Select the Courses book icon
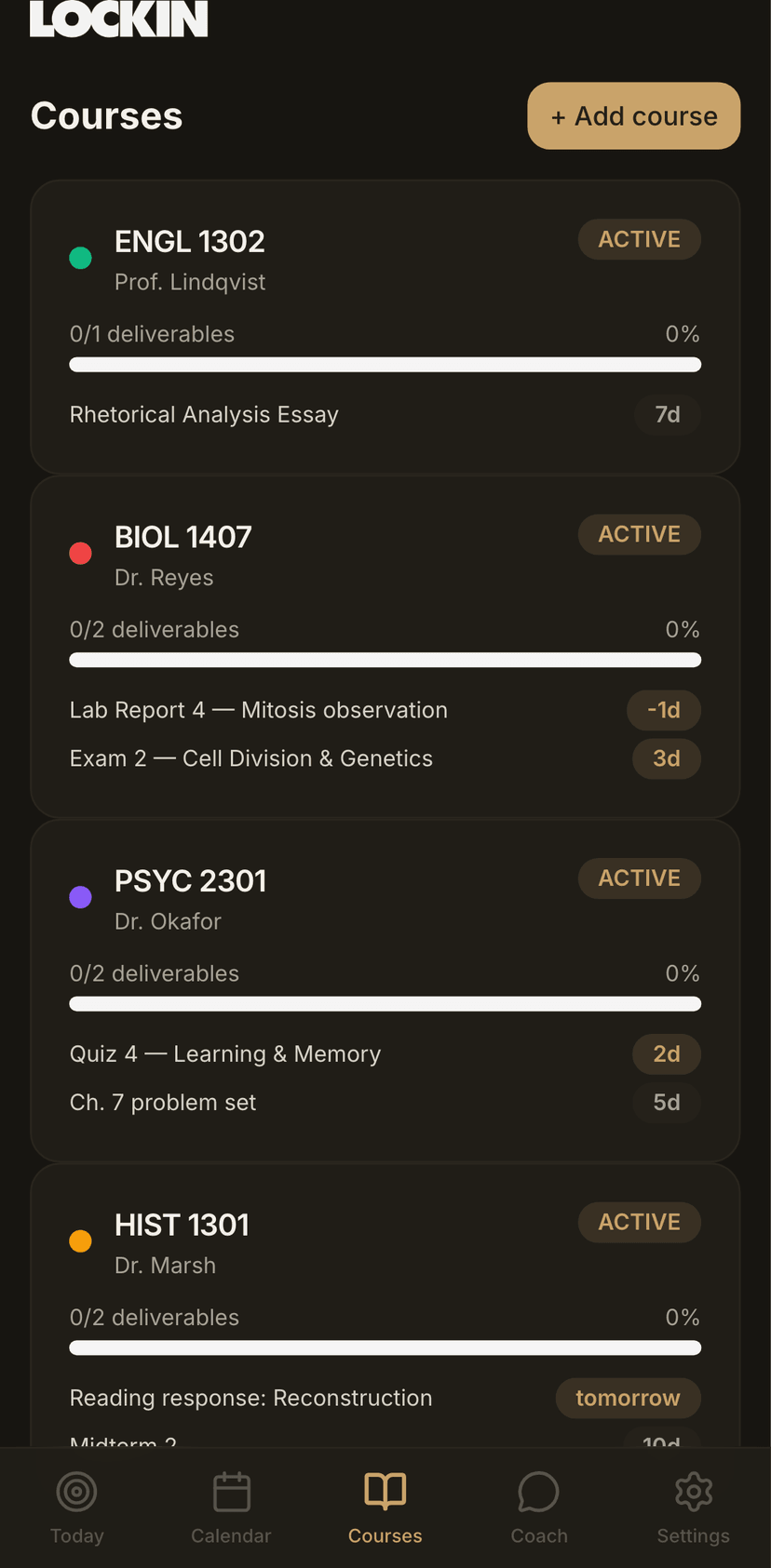 click(385, 1491)
